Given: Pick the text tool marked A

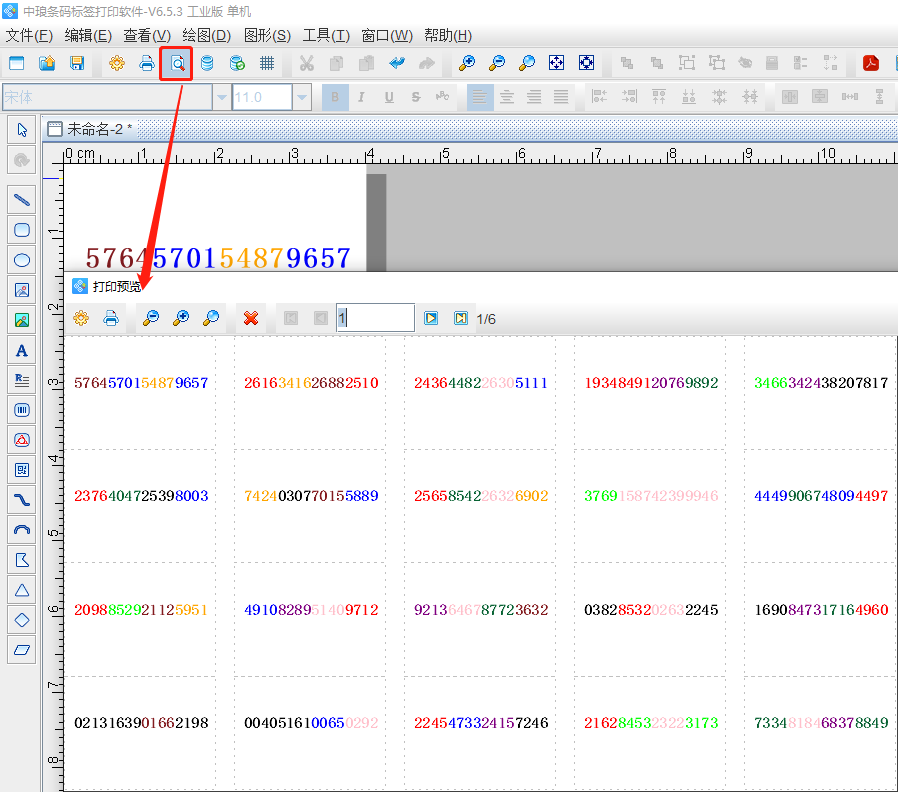Looking at the screenshot, I should [22, 350].
